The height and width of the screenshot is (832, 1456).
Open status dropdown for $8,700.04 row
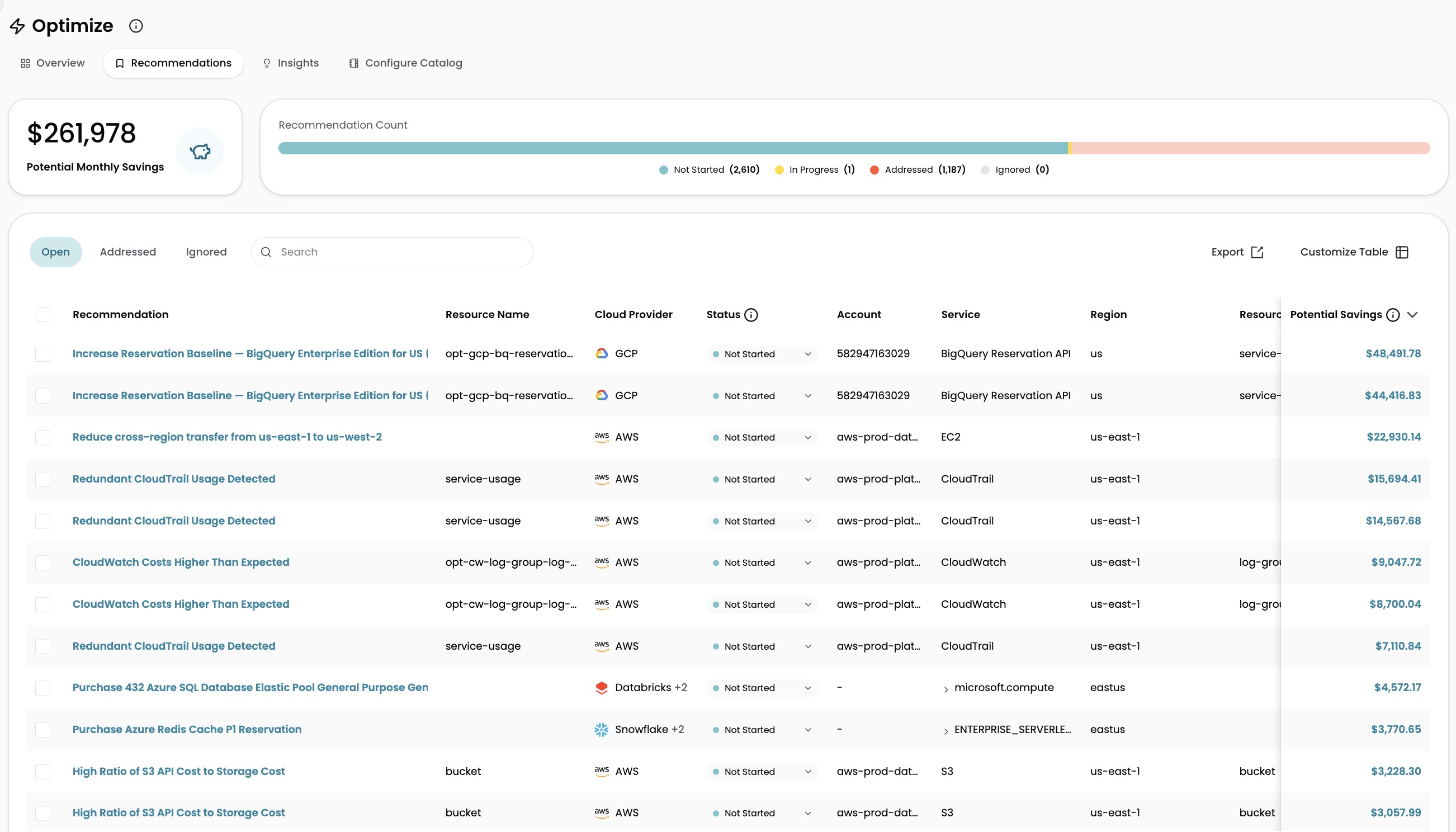pyautogui.click(x=762, y=604)
